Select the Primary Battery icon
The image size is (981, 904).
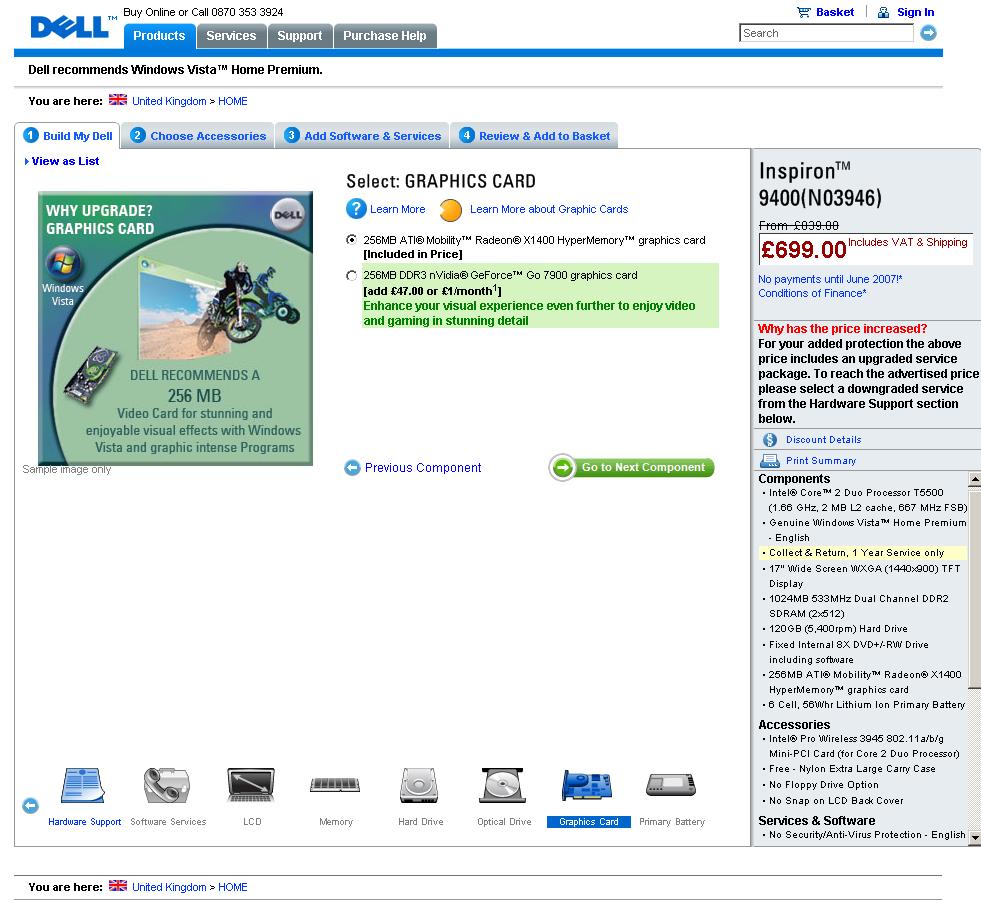[671, 785]
